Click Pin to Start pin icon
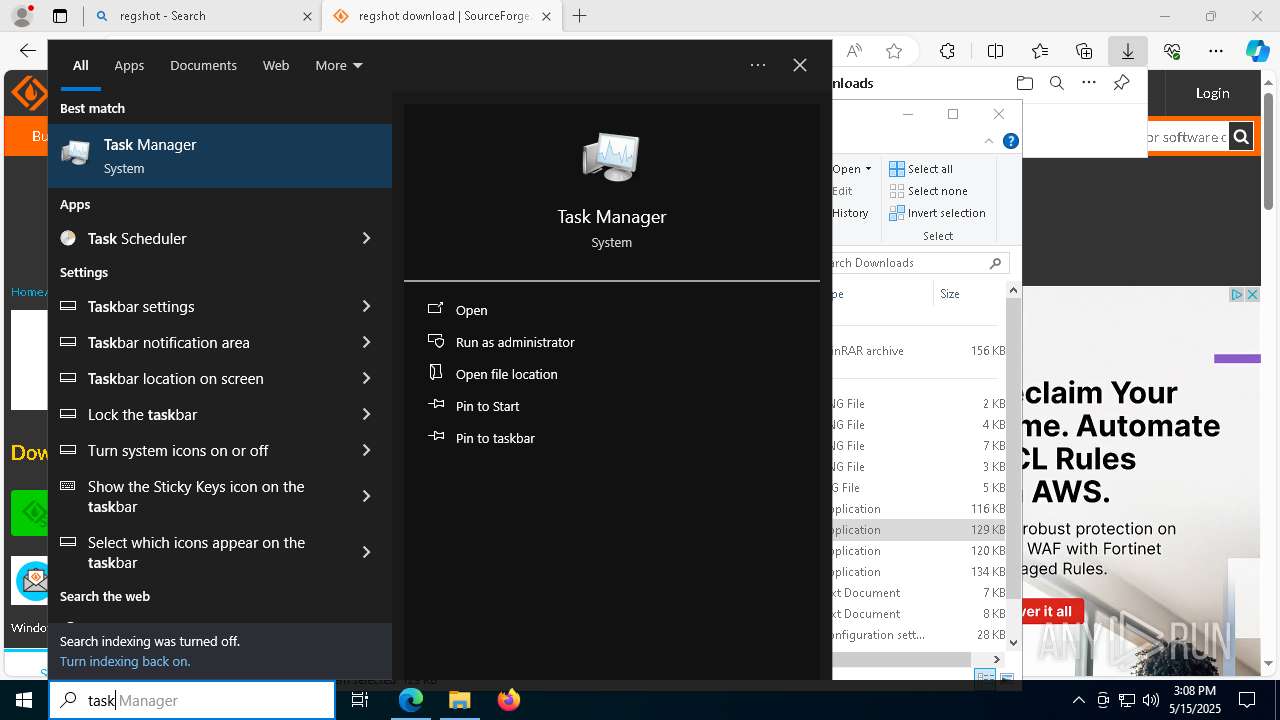1280x720 pixels. [x=435, y=406]
